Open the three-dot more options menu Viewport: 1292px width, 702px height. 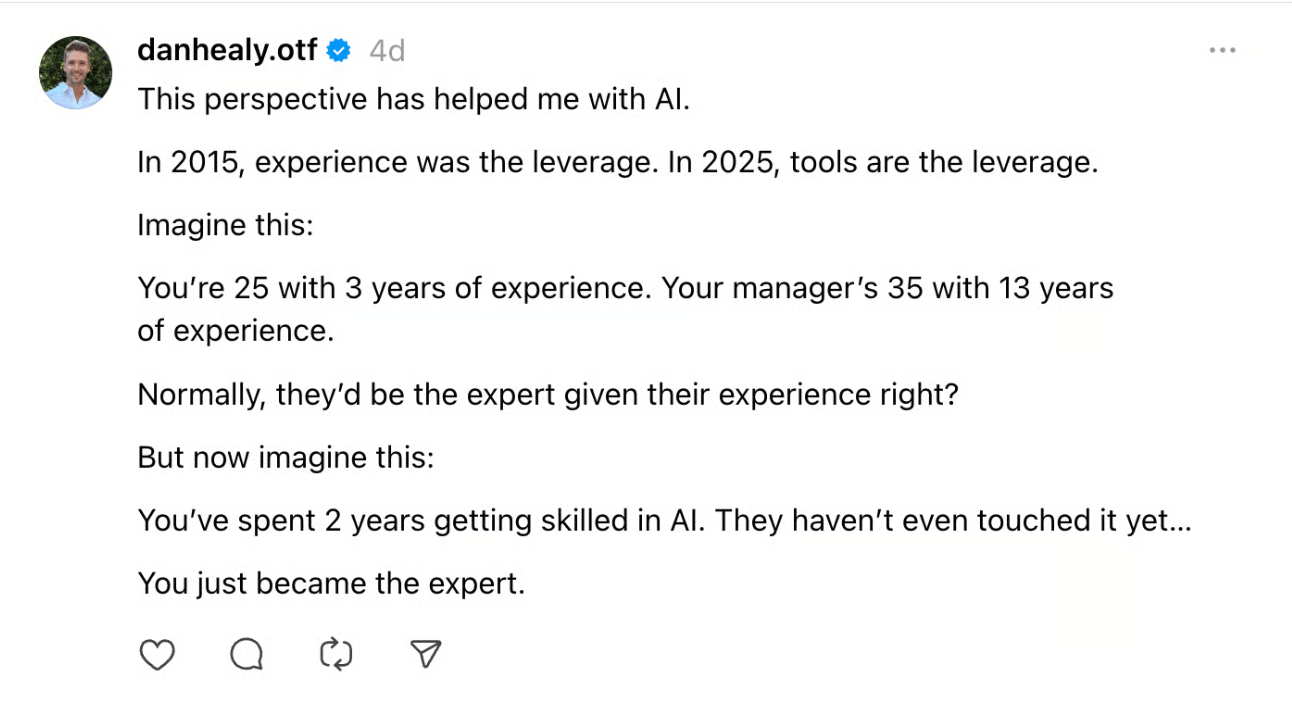(x=1222, y=50)
